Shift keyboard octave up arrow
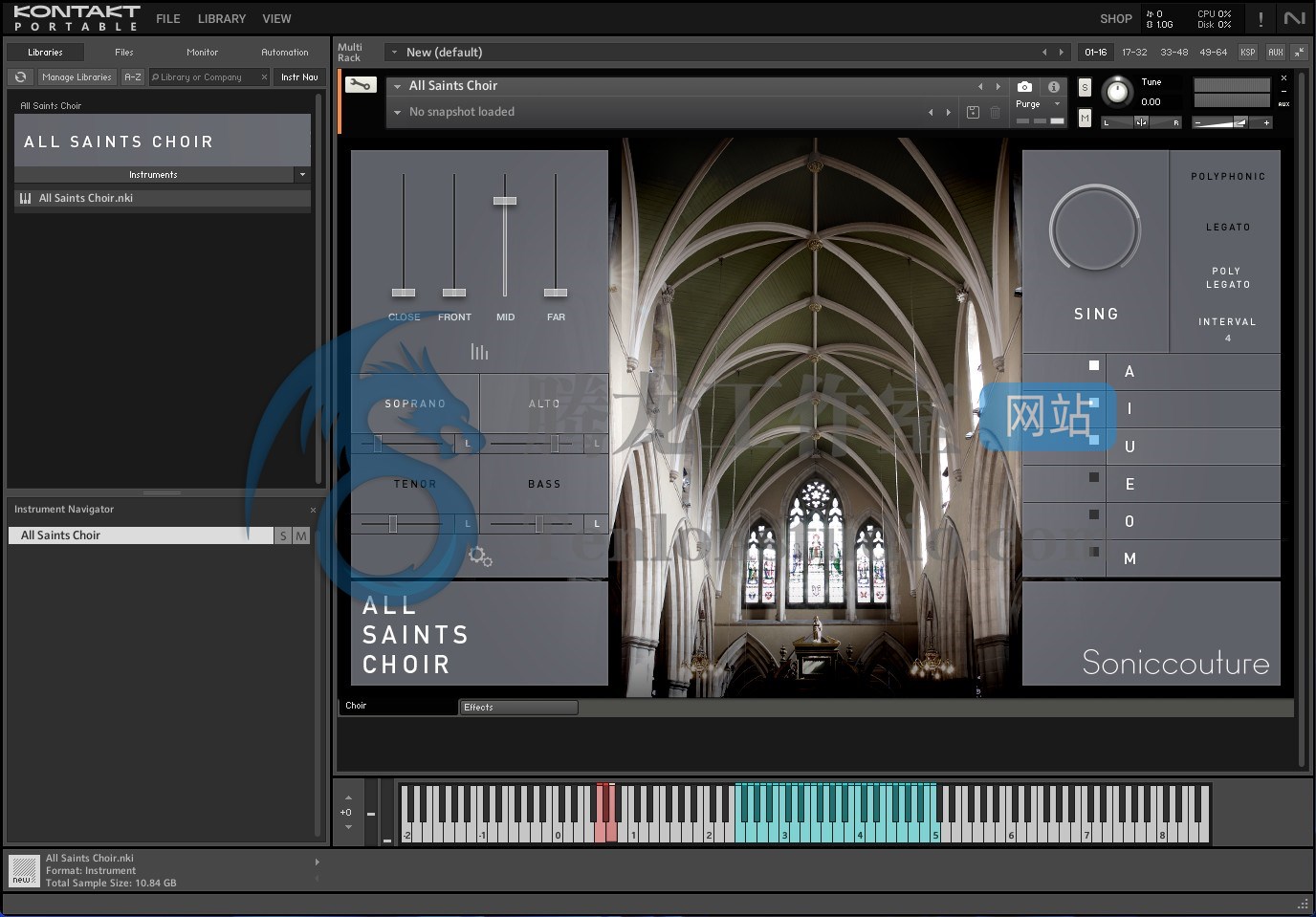 point(348,797)
